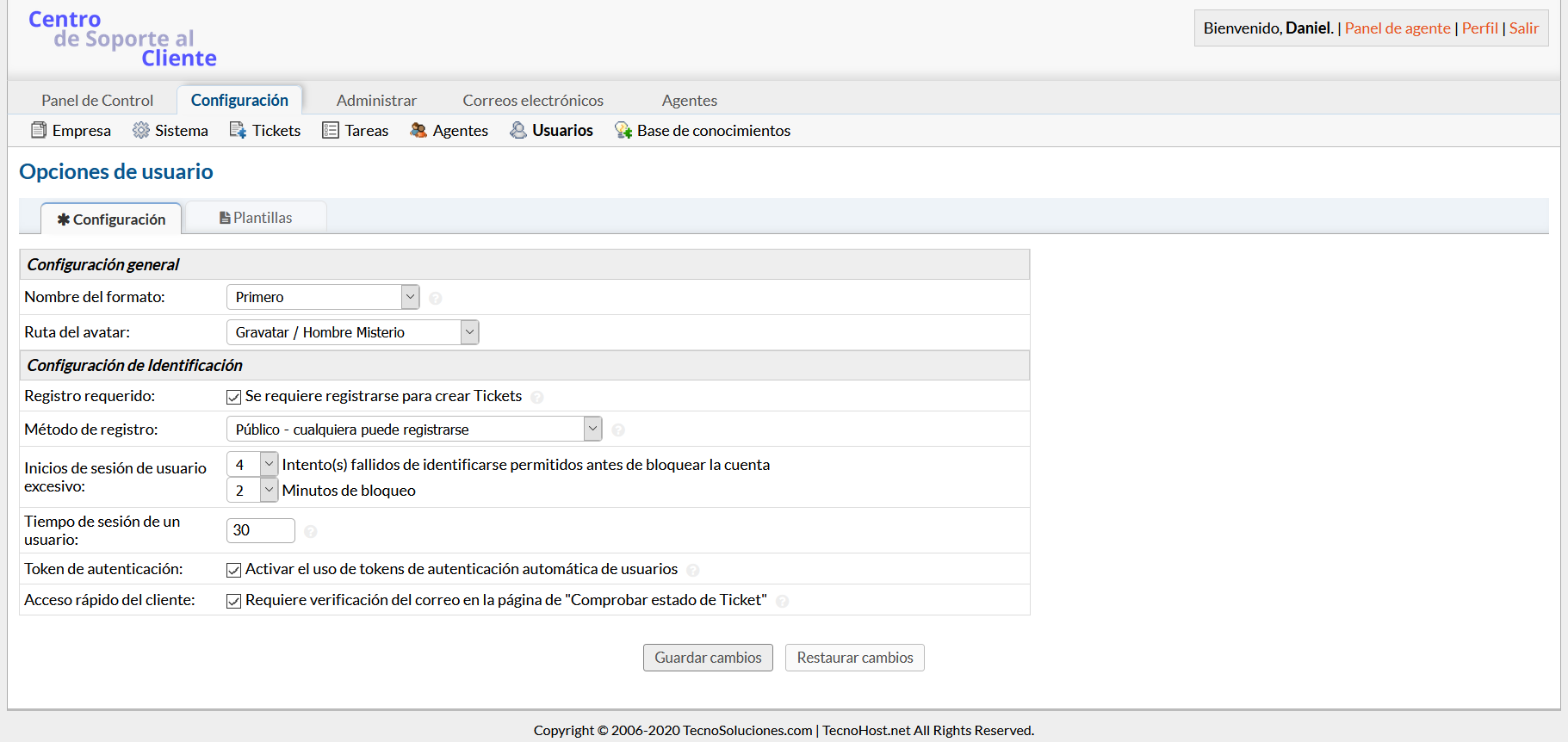Open Tareas via its list icon
Viewport: 1568px width, 742px height.
331,130
